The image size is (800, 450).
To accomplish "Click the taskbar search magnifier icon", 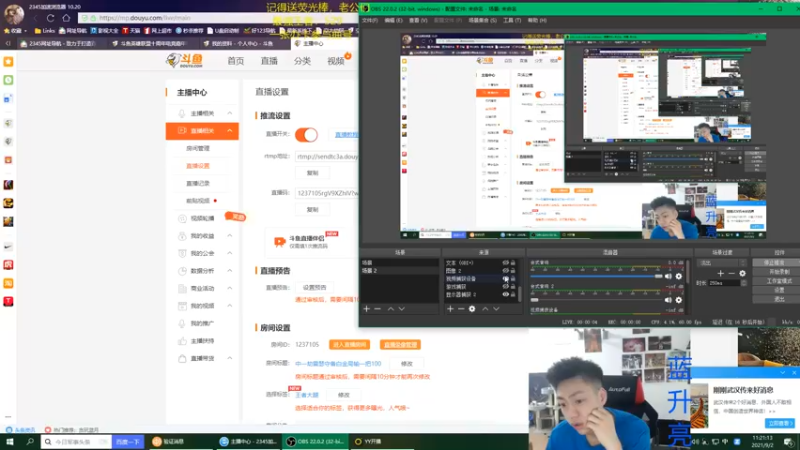I will pos(30,441).
